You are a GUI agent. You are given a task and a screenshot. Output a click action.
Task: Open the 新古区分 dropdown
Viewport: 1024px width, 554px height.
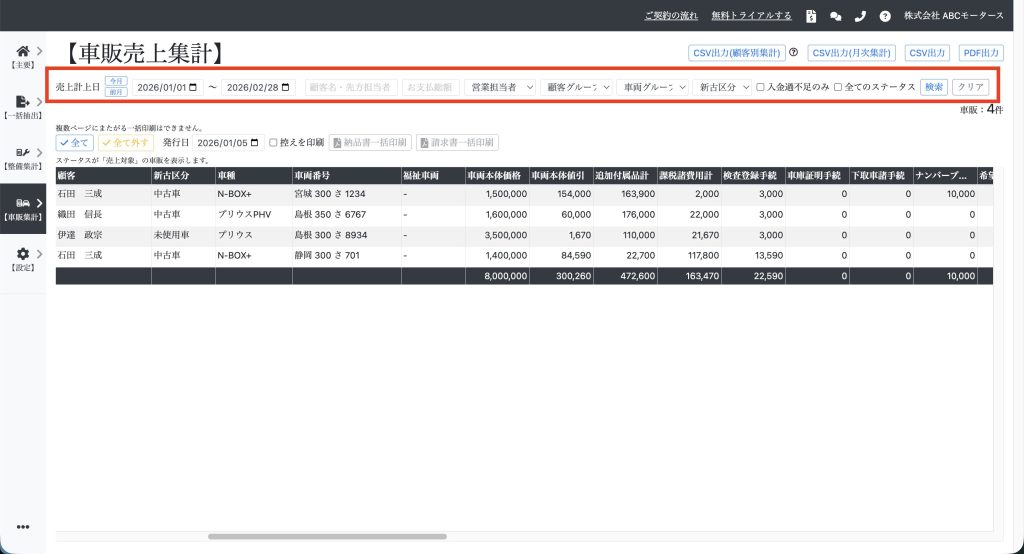[x=721, y=87]
